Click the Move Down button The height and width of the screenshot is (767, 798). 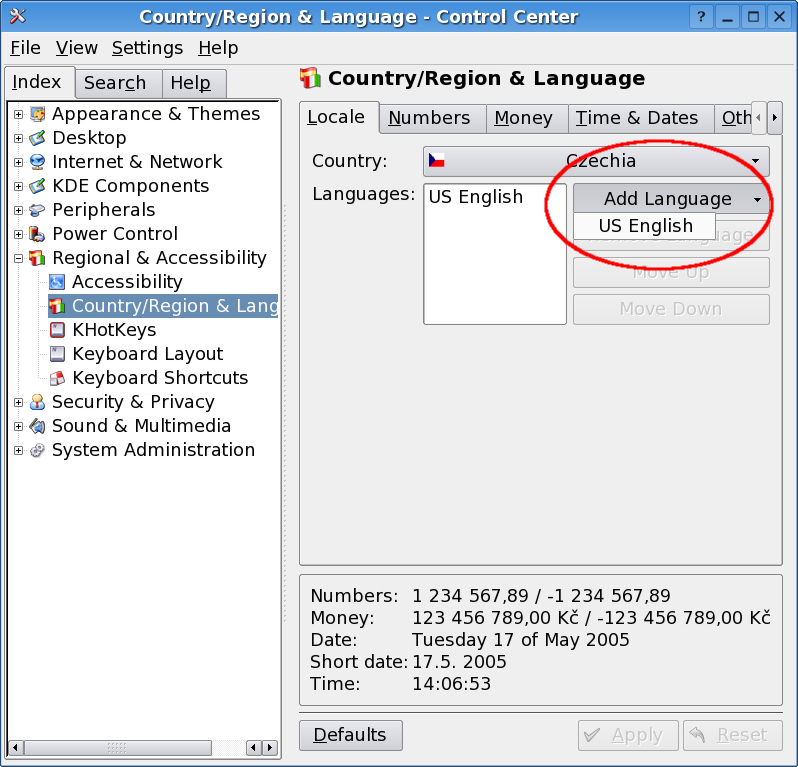pyautogui.click(x=671, y=309)
